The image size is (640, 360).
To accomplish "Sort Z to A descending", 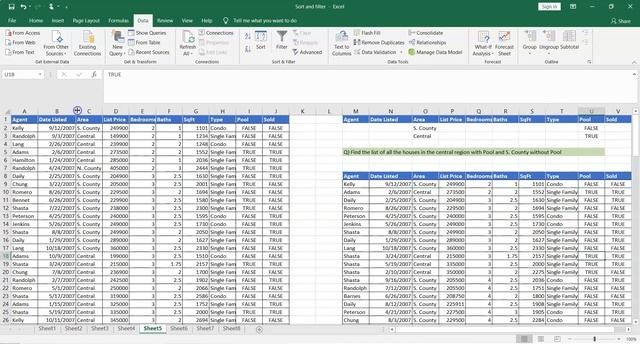I will (248, 49).
